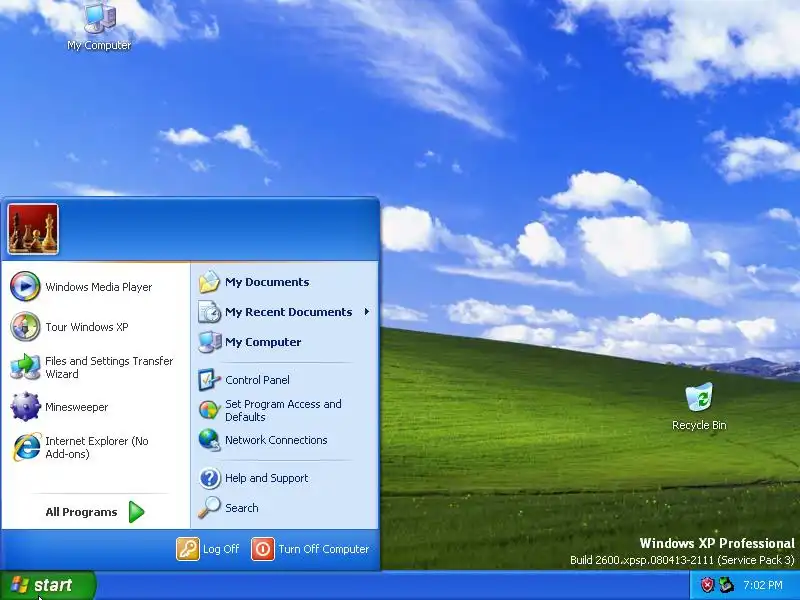
Task: Click the green start button
Action: coord(48,585)
